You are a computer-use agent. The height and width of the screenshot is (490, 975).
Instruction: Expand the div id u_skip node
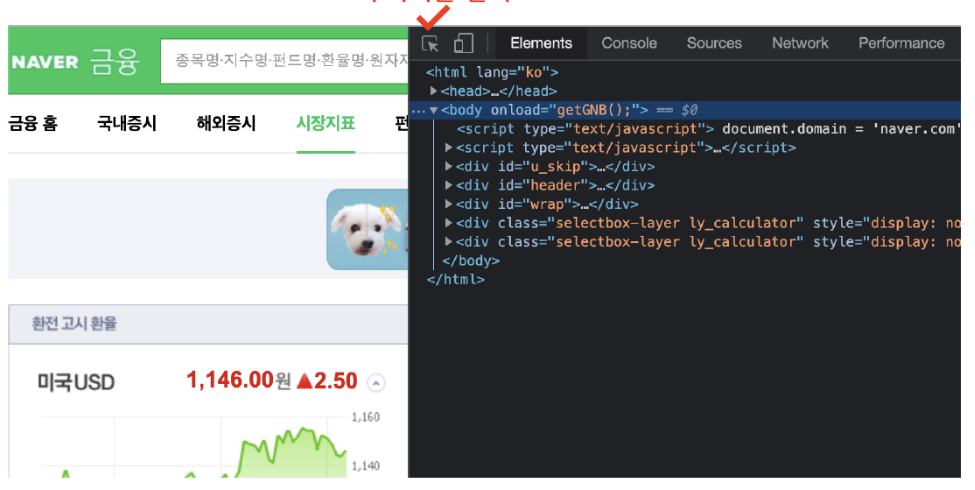[448, 166]
